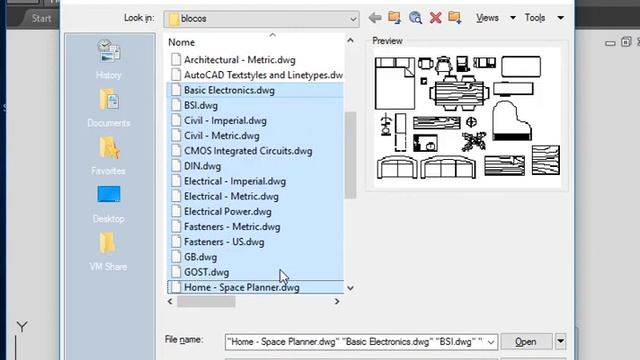The width and height of the screenshot is (640, 360).
Task: Click file icon beside GOST.dwg
Action: 176,272
